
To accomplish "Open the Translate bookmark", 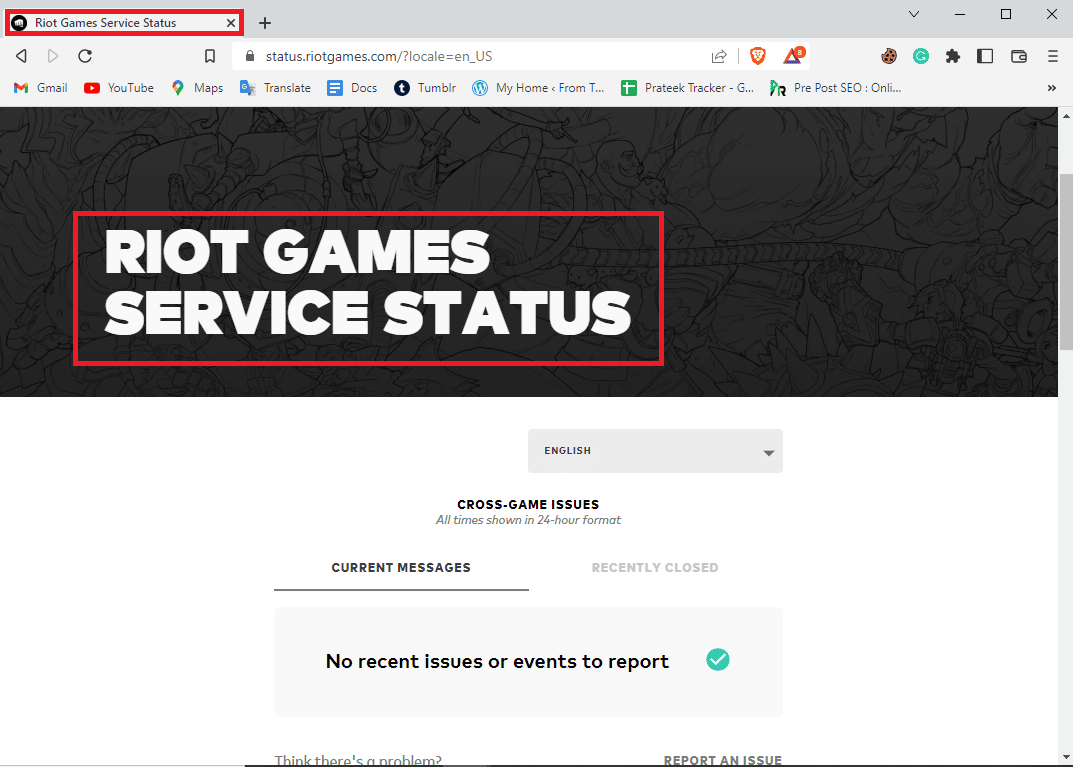I will 275,88.
